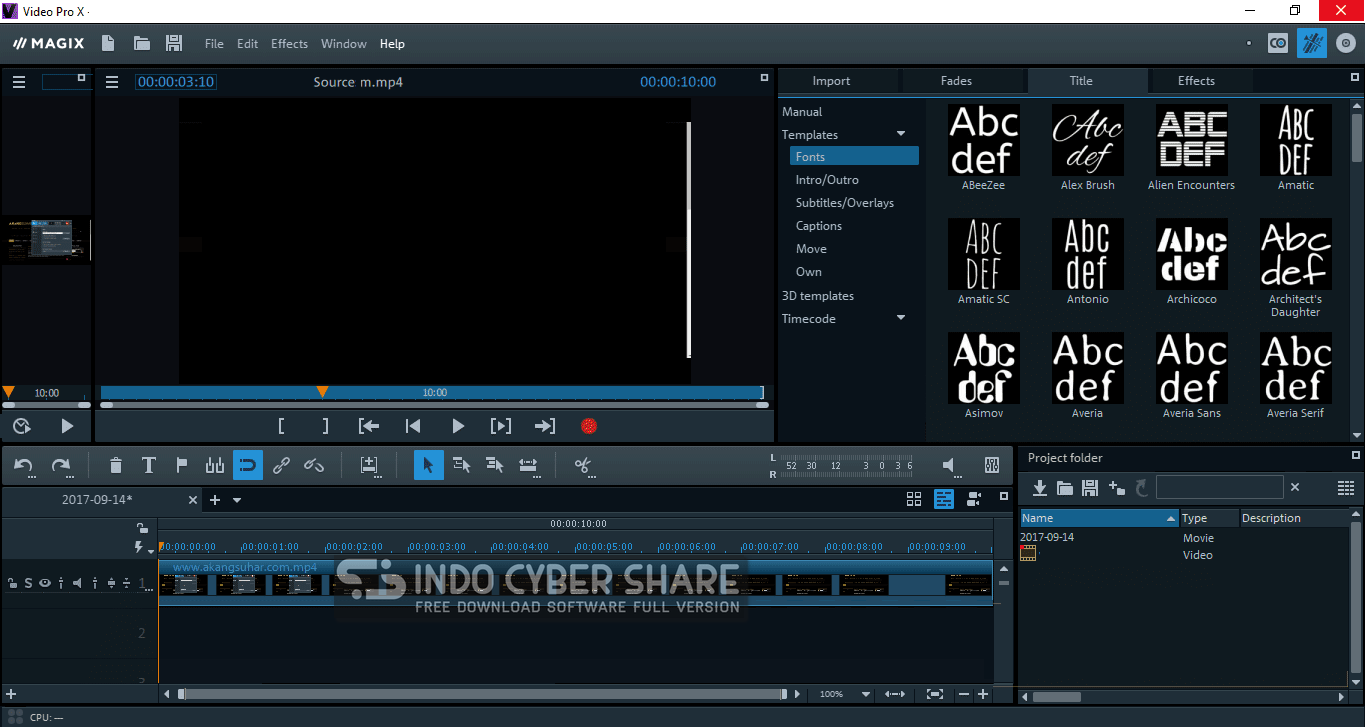
Task: Open the chapter marker bars icon
Action: [215, 465]
